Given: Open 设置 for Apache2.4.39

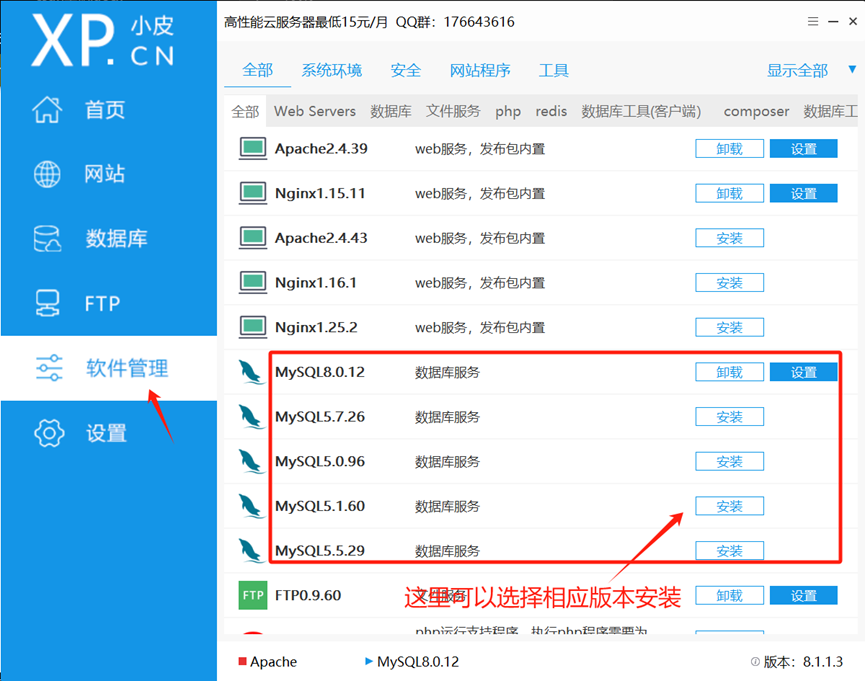Looking at the screenshot, I should tap(803, 148).
